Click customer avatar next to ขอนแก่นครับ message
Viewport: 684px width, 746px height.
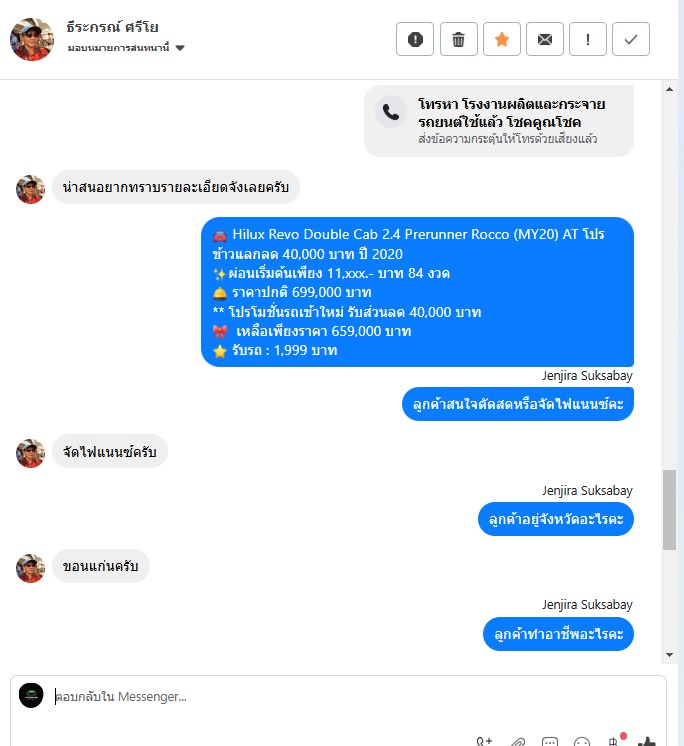click(30, 568)
